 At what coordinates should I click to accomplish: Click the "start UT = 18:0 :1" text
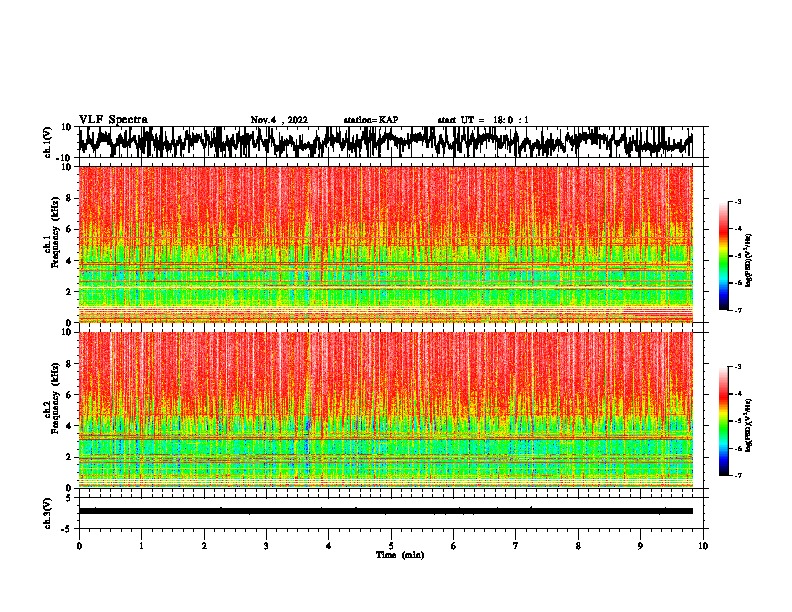coord(483,120)
